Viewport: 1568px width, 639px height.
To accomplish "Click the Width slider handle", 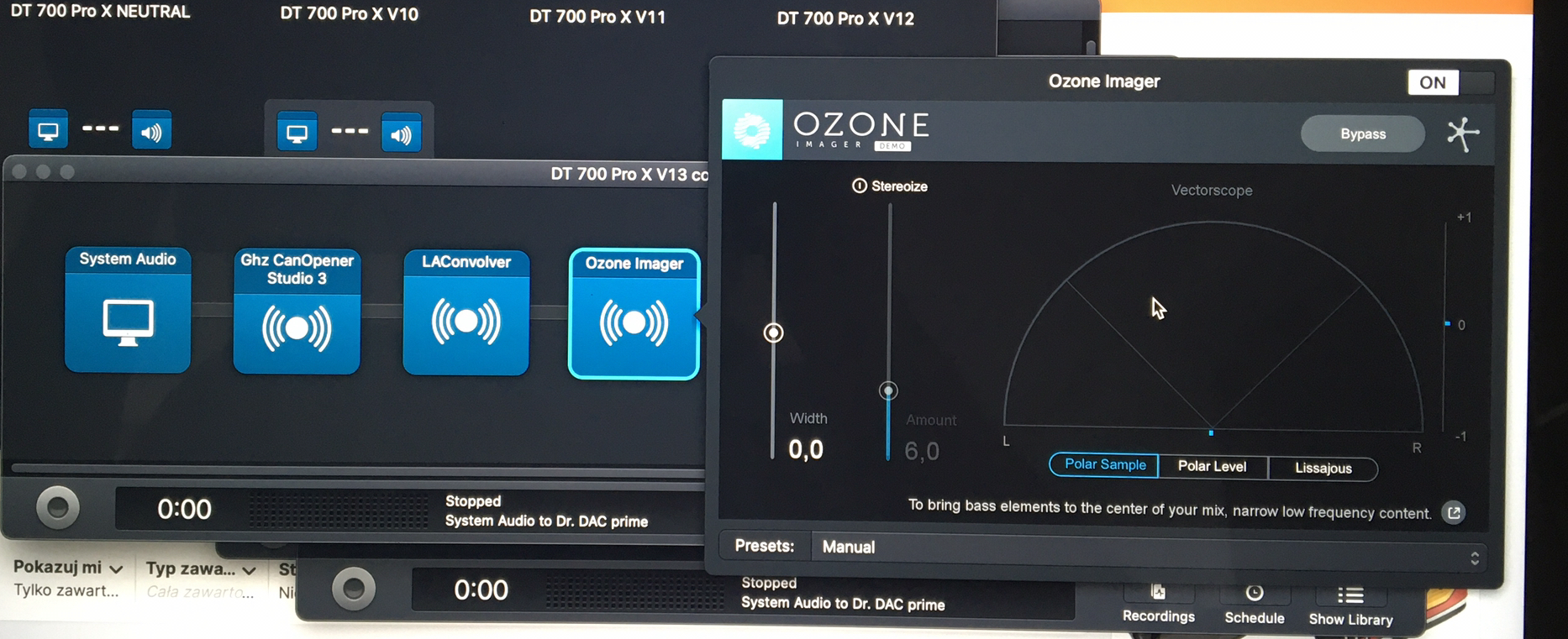I will pos(773,333).
